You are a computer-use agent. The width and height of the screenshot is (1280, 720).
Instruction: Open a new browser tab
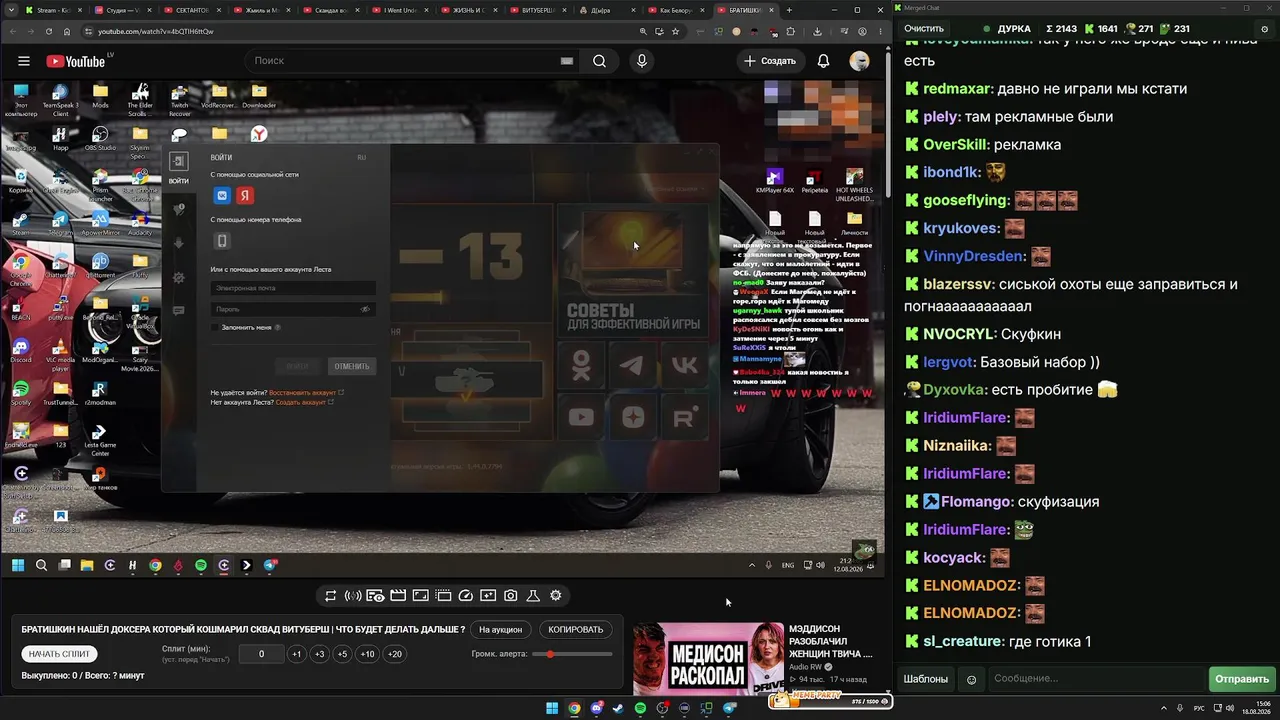tap(789, 10)
